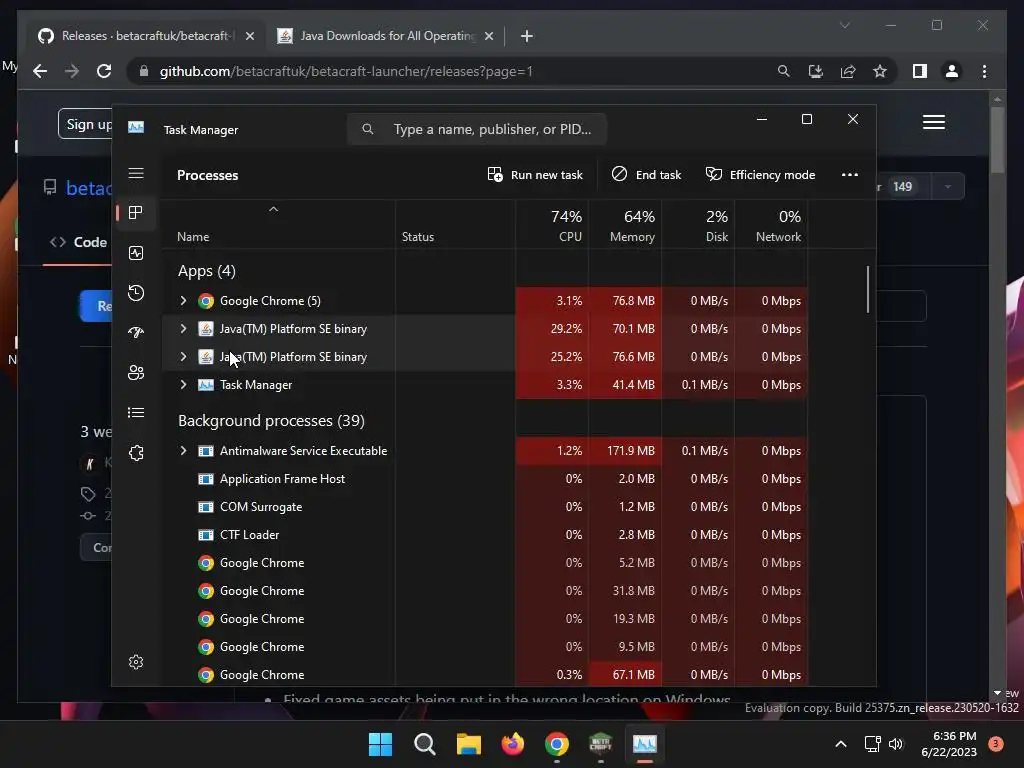Expand the Task Manager process row
1024x768 pixels.
[x=184, y=385]
